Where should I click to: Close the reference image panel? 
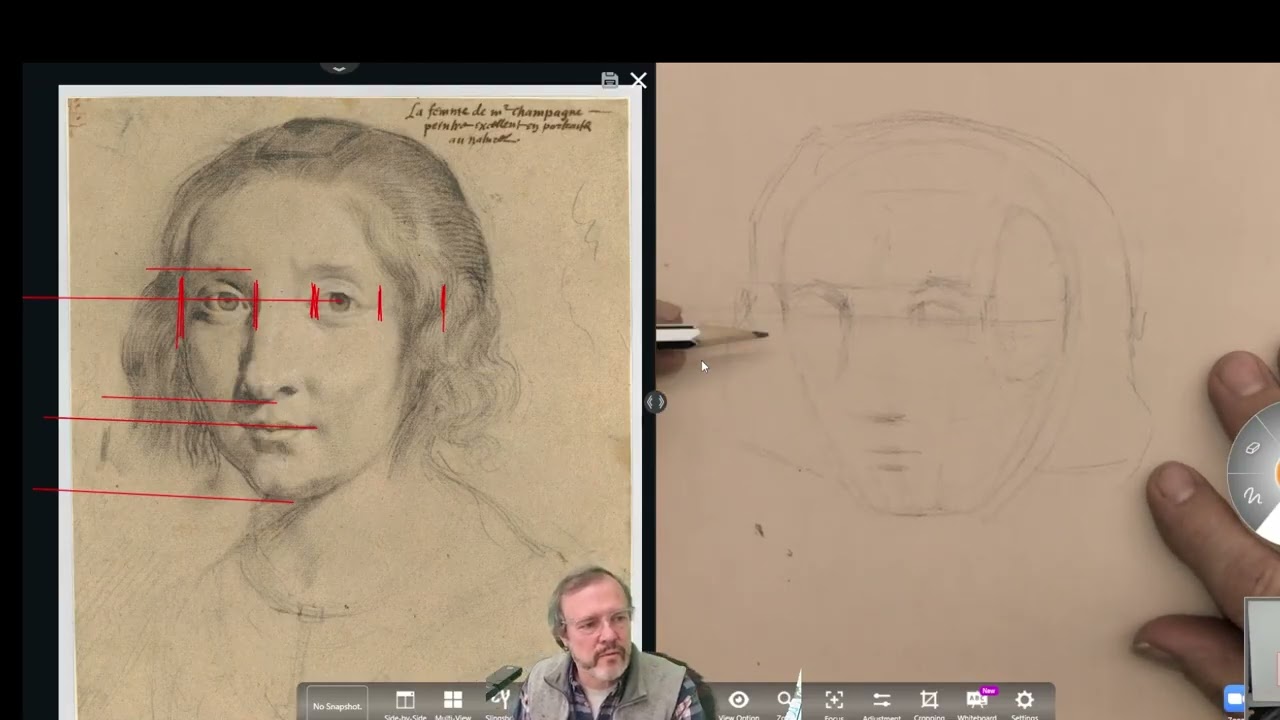pos(638,80)
